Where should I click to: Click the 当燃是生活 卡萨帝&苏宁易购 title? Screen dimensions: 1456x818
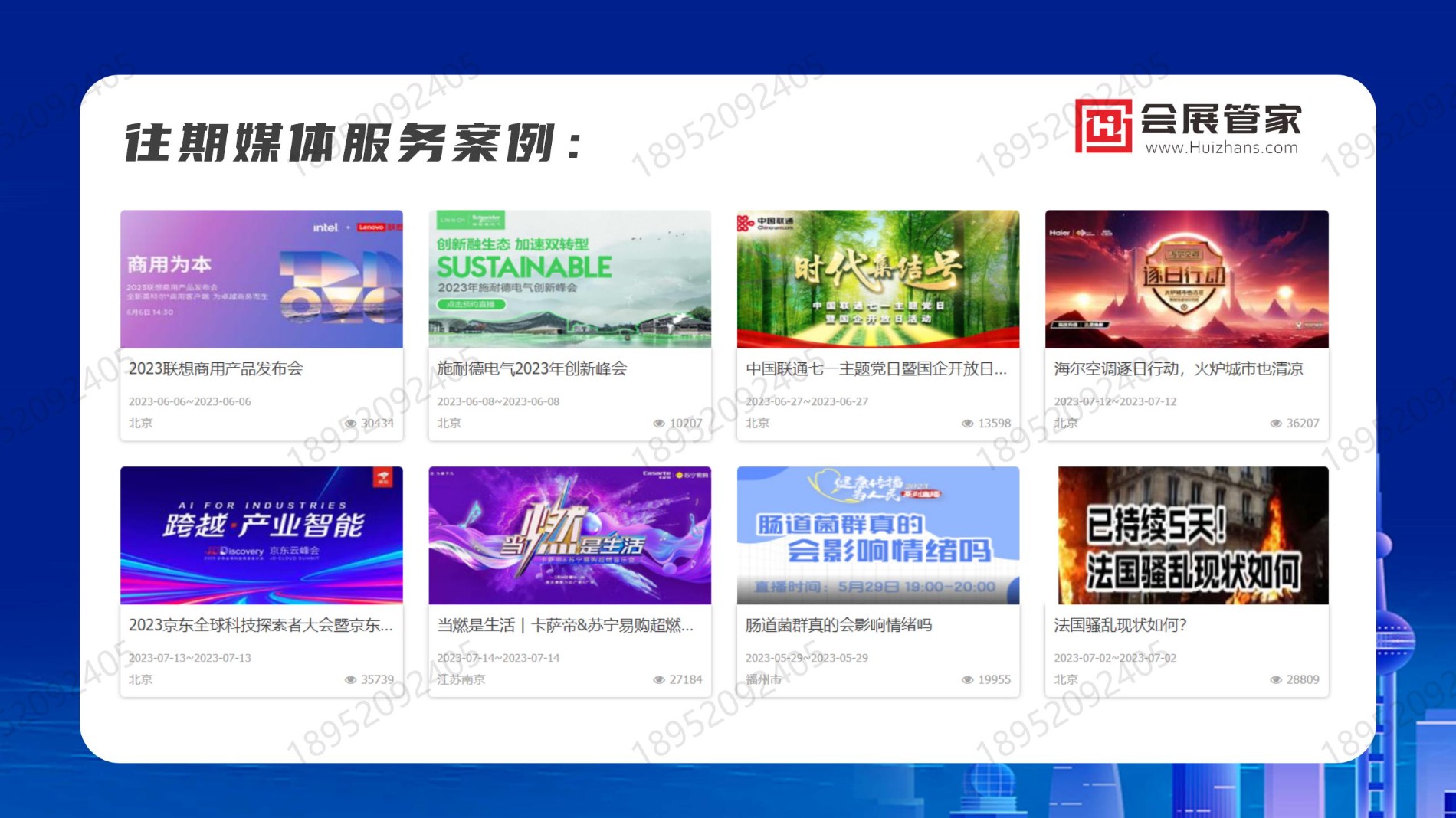click(x=565, y=625)
